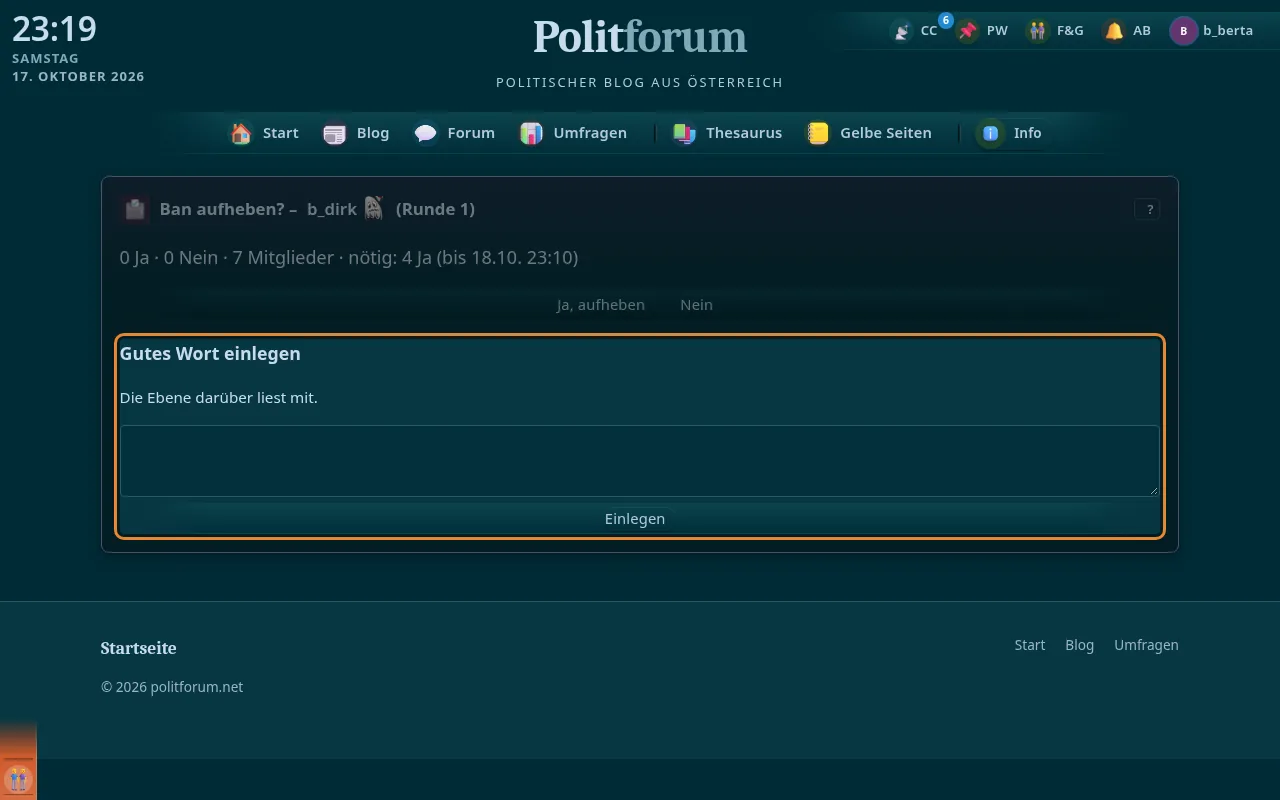Click the CC icon with badge 6

pyautogui.click(x=902, y=31)
